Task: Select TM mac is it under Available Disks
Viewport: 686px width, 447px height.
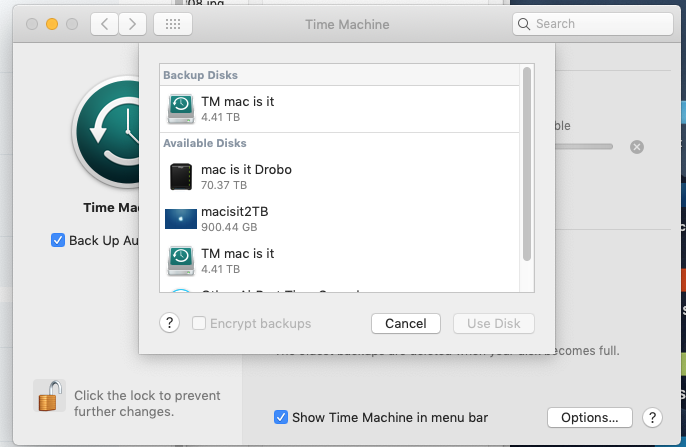Action: (x=340, y=261)
